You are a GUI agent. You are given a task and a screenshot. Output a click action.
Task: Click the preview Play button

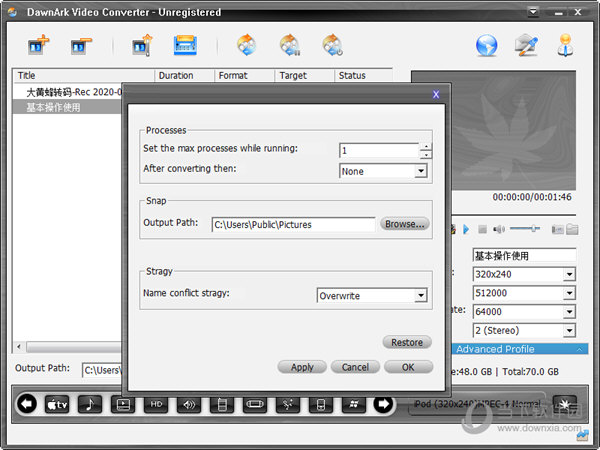pos(466,229)
